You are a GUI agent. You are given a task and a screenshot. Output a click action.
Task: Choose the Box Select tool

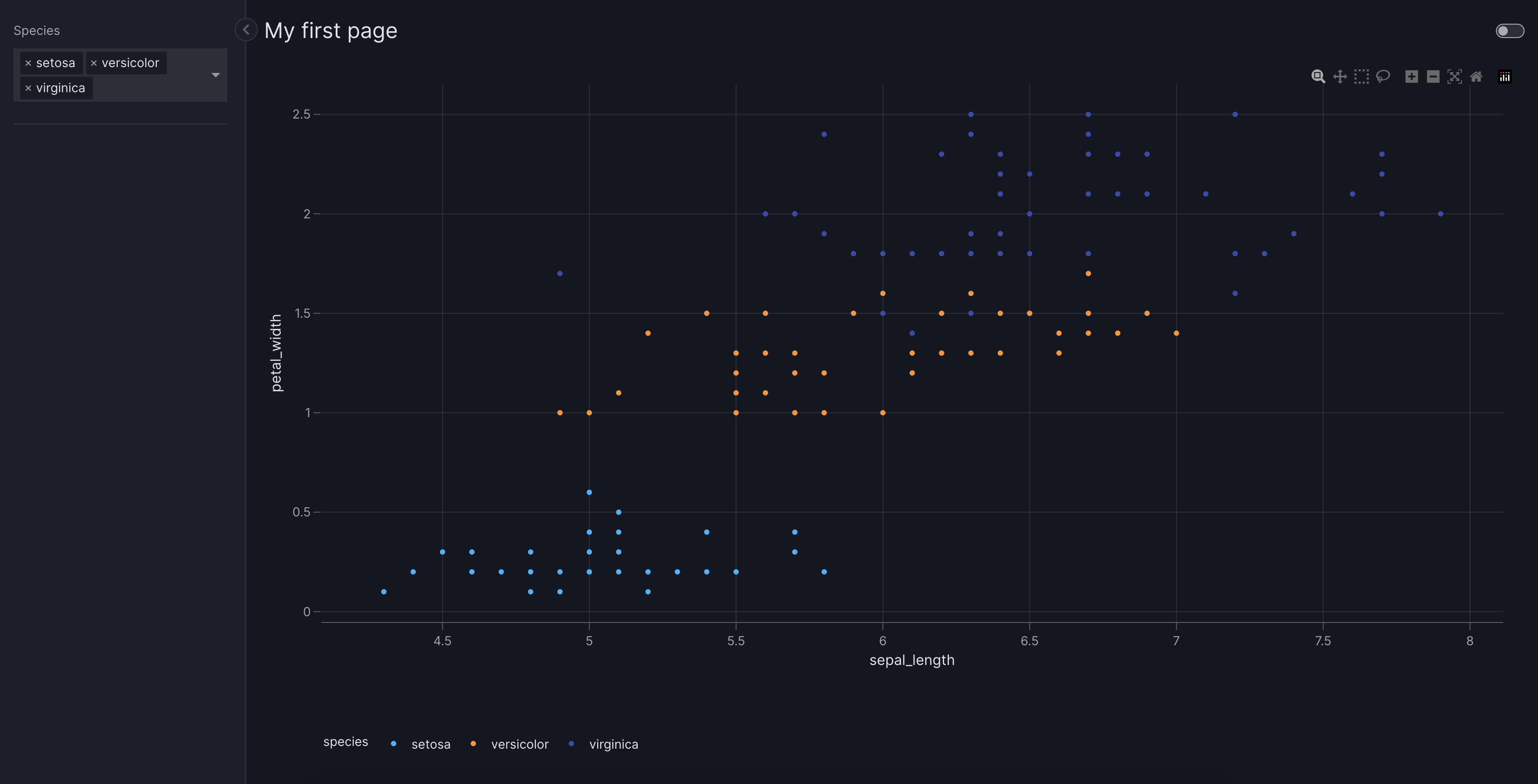coord(1361,77)
